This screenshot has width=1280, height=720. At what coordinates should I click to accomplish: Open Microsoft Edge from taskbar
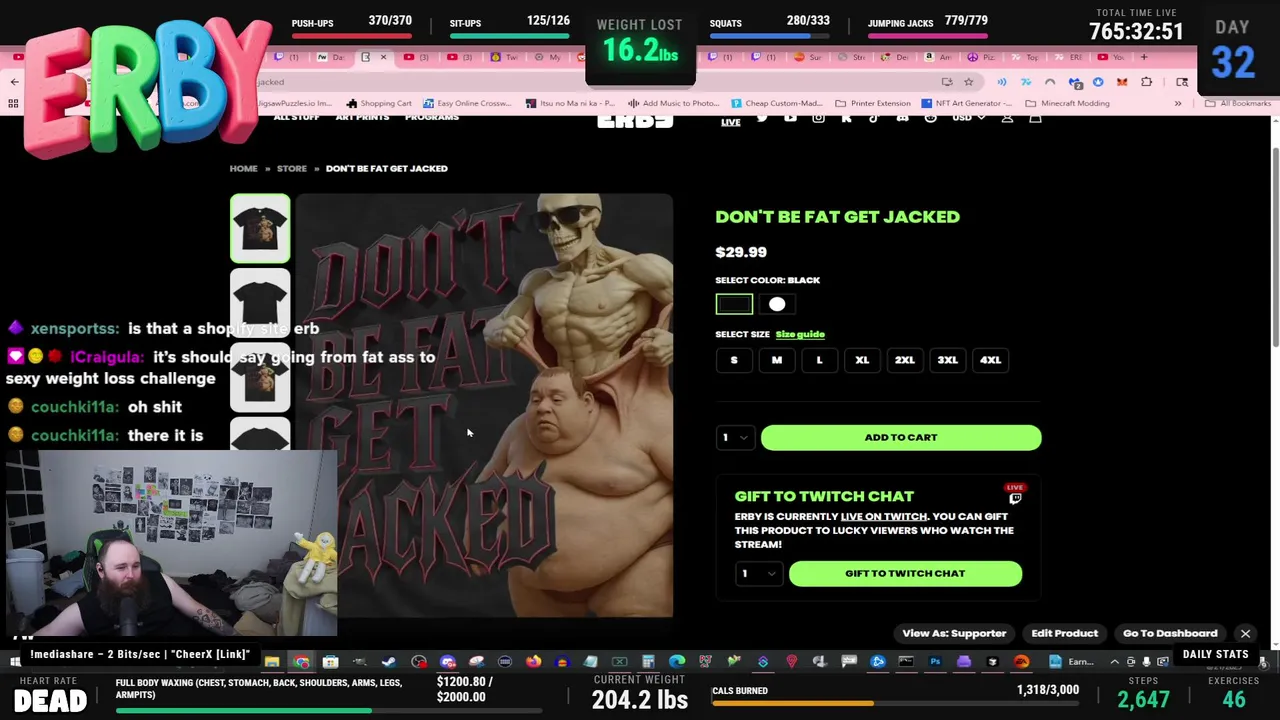point(677,661)
